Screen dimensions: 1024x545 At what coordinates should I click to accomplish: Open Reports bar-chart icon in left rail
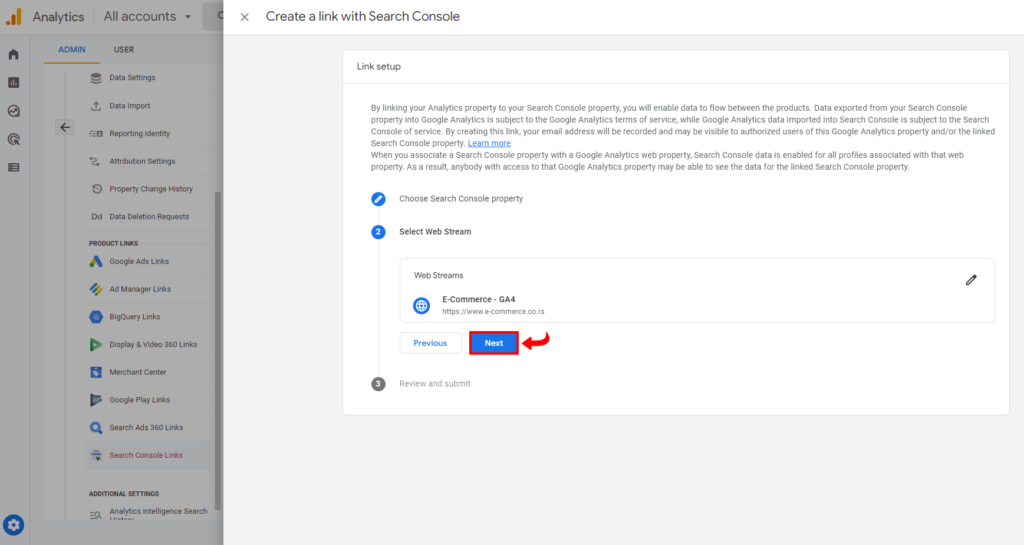click(x=13, y=82)
